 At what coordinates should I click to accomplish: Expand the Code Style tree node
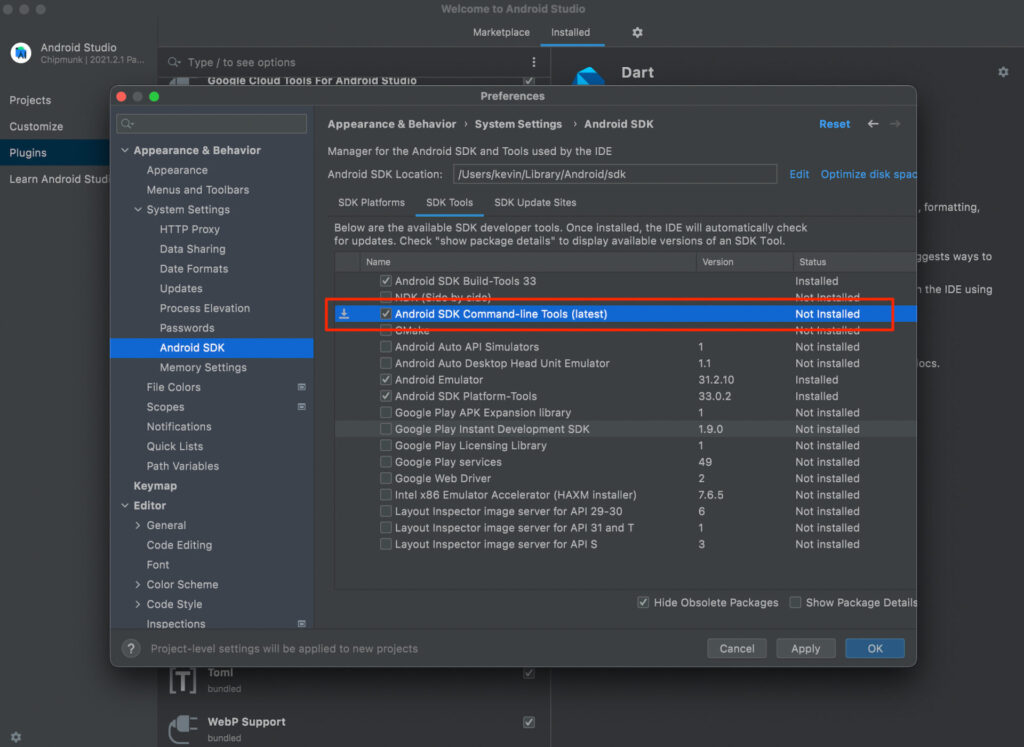(x=138, y=604)
